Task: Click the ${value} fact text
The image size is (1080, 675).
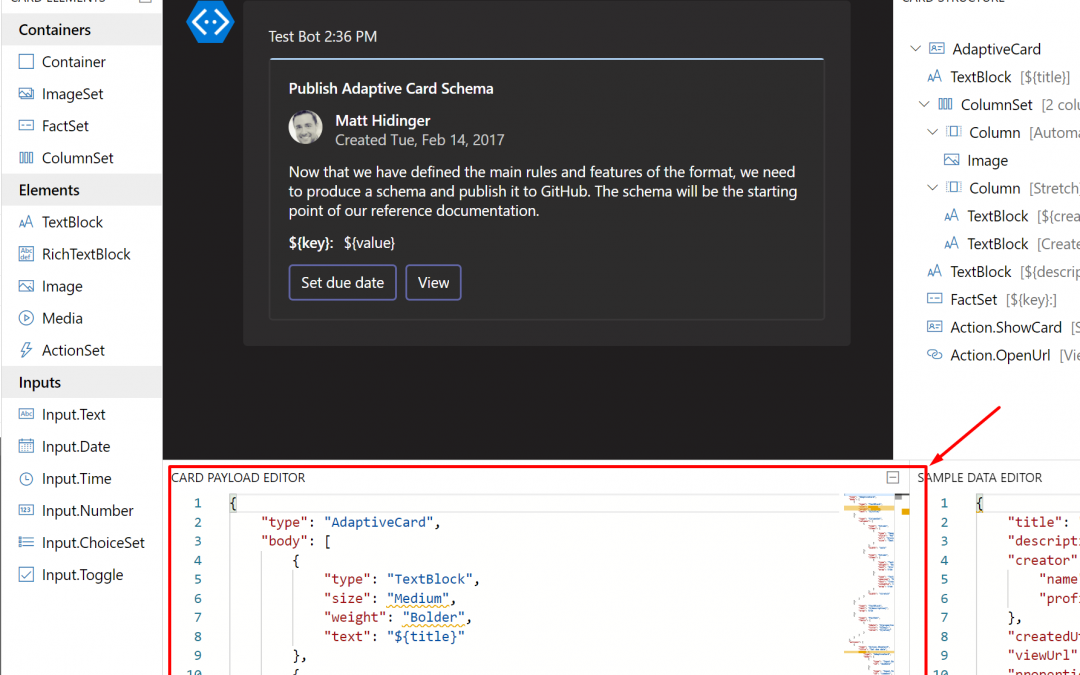Action: [369, 242]
